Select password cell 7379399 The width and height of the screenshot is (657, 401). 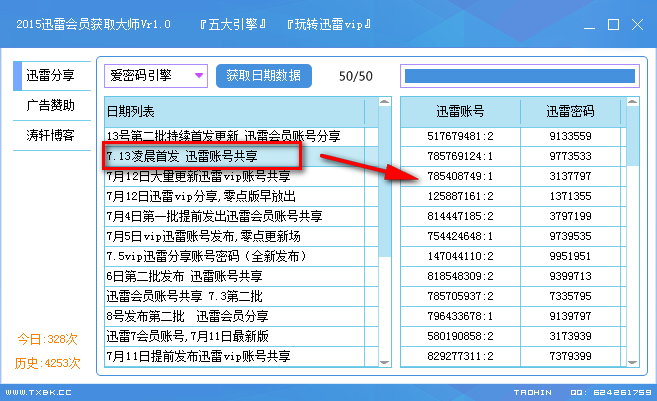(570, 356)
